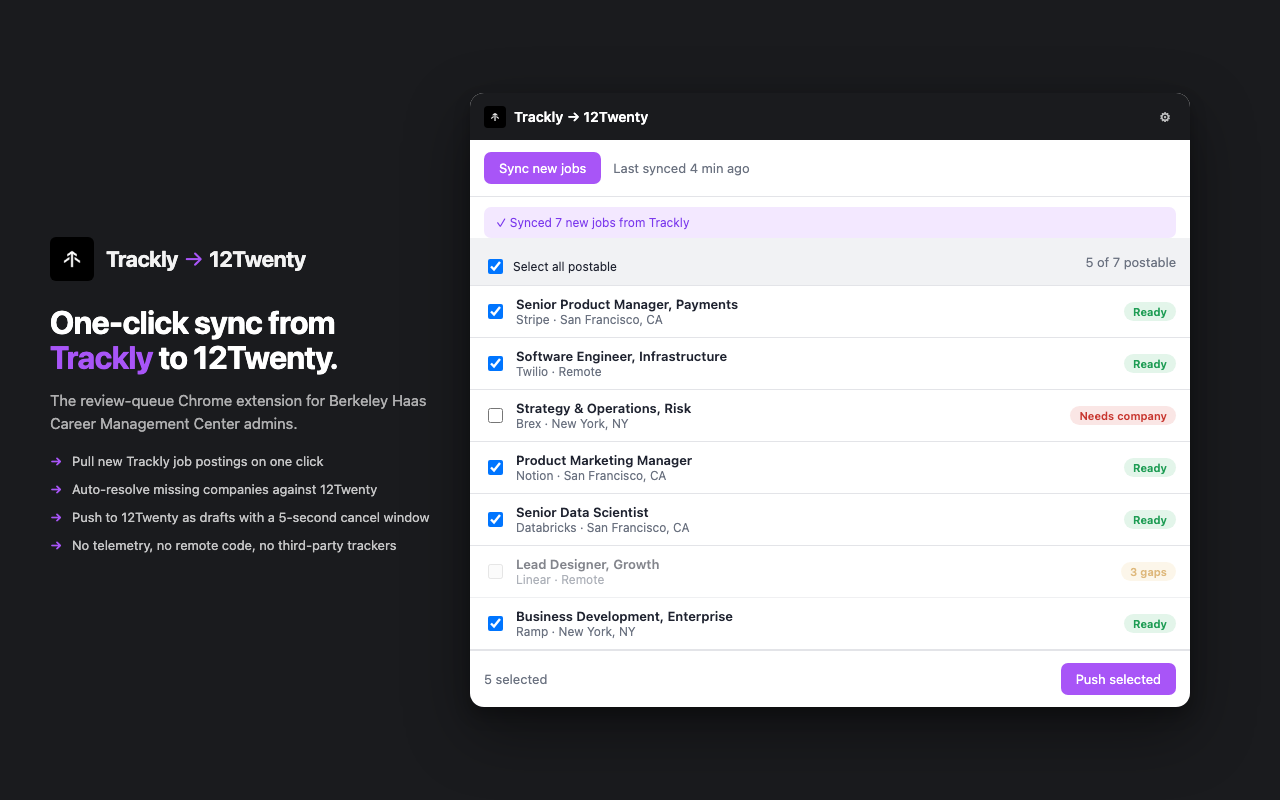Uncheck the Senior Data Scientist job
The image size is (1280, 800).
(x=495, y=519)
